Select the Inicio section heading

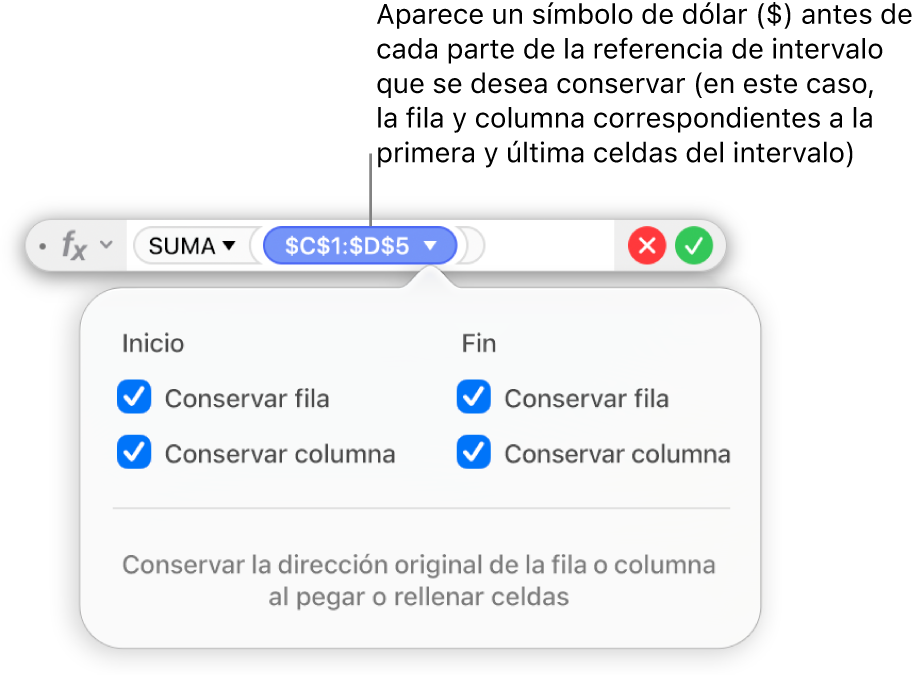[x=153, y=342]
